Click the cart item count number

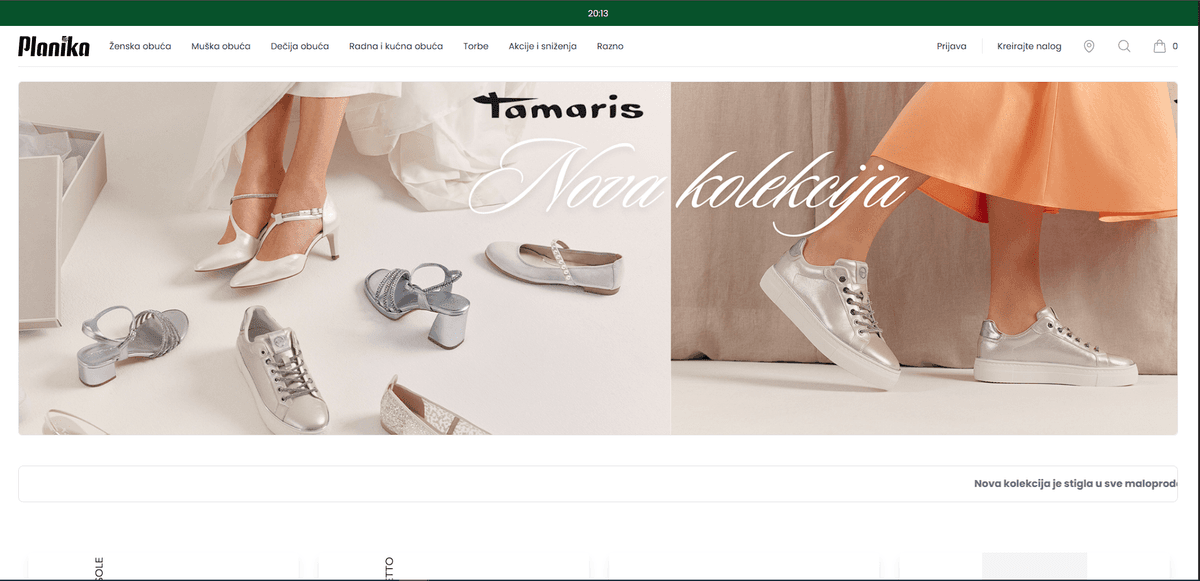(x=1175, y=46)
